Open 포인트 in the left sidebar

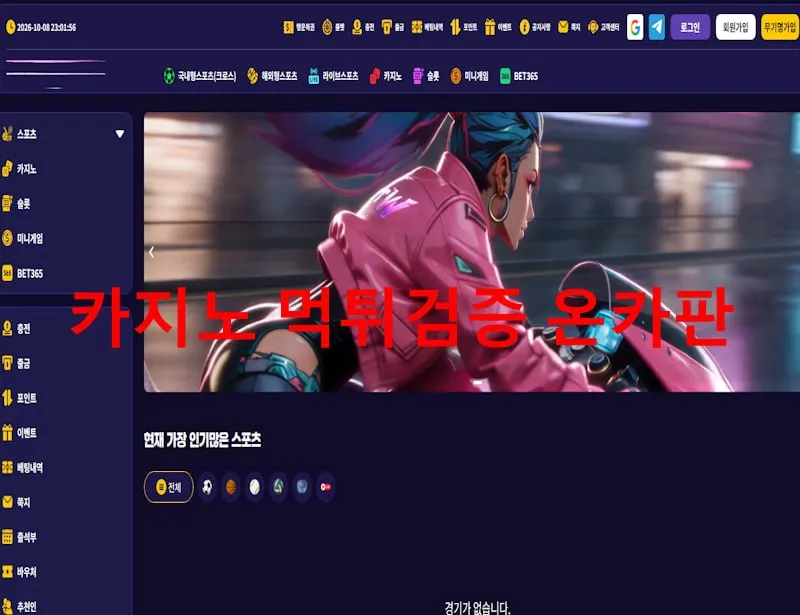19,398
